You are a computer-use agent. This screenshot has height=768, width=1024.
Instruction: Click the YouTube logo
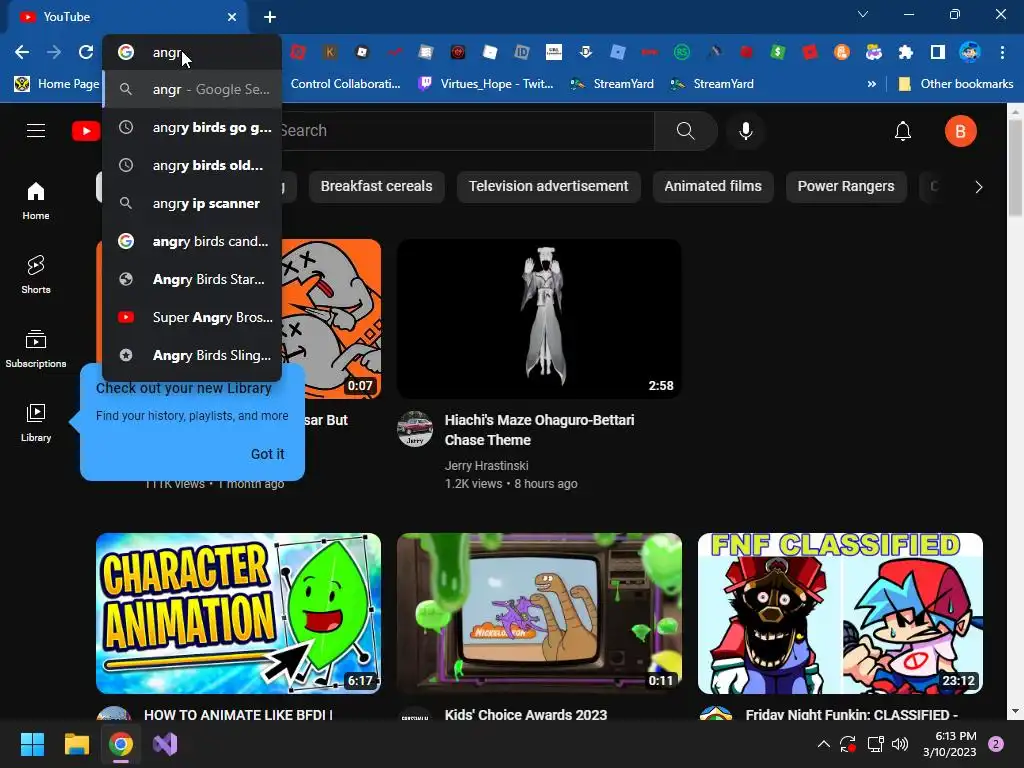[x=86, y=131]
